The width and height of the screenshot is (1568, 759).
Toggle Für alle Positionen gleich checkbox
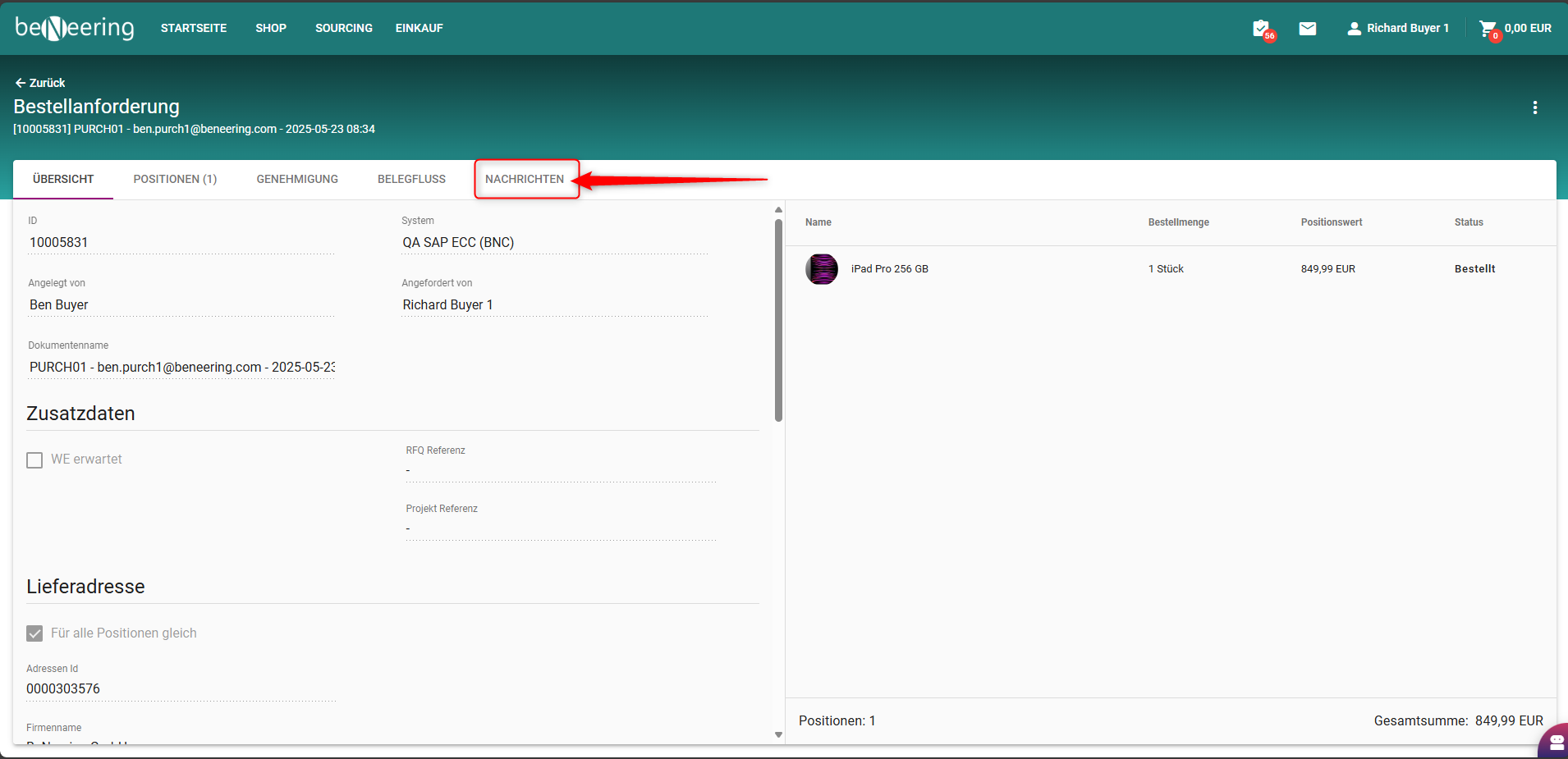pyautogui.click(x=34, y=633)
